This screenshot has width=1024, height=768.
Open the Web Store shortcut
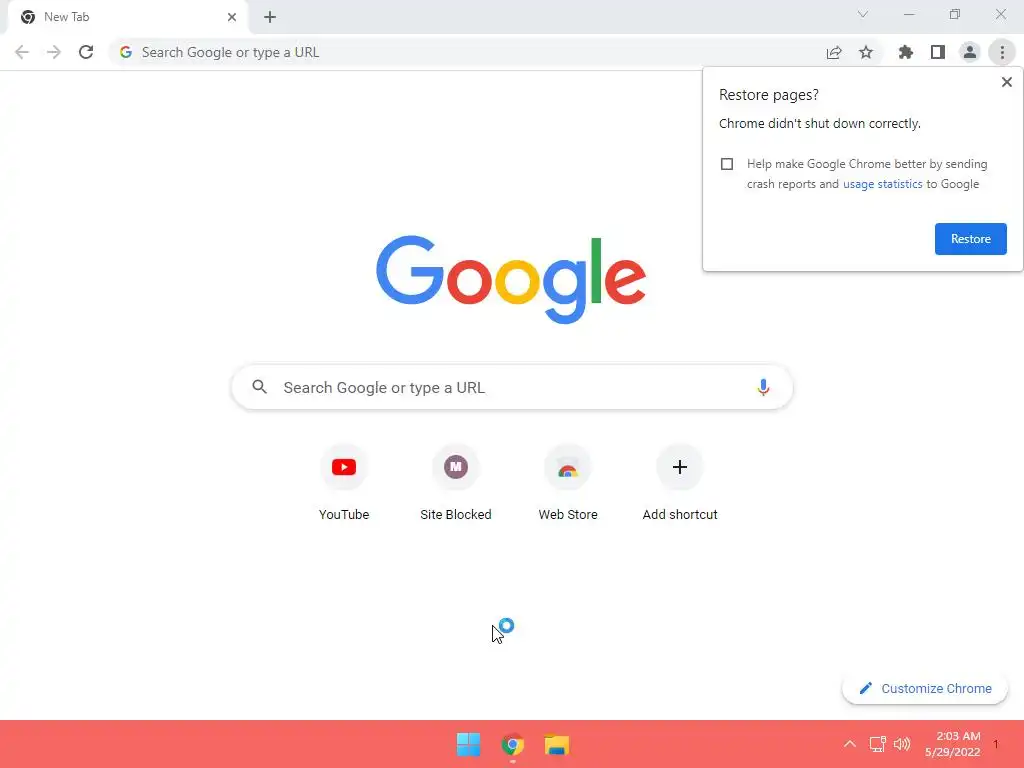[x=568, y=483]
